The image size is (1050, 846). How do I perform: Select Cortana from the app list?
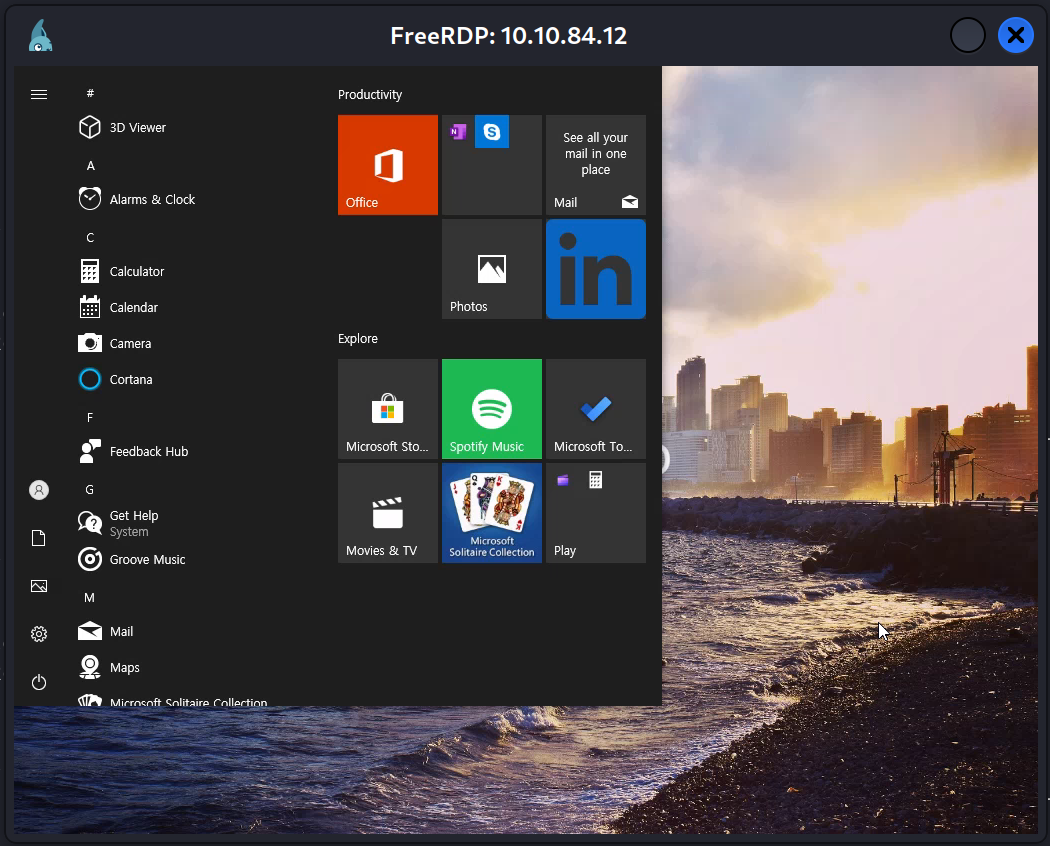point(131,379)
